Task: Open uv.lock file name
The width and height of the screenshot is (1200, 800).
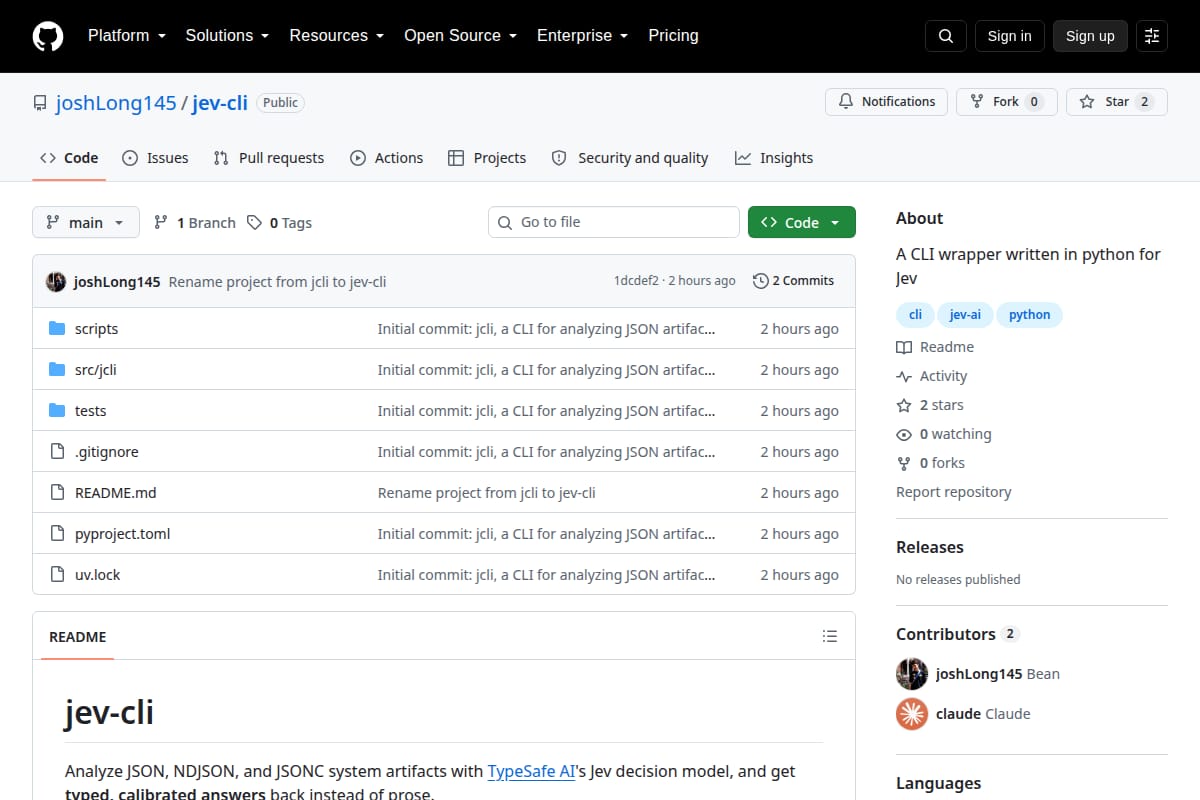Action: [x=98, y=575]
